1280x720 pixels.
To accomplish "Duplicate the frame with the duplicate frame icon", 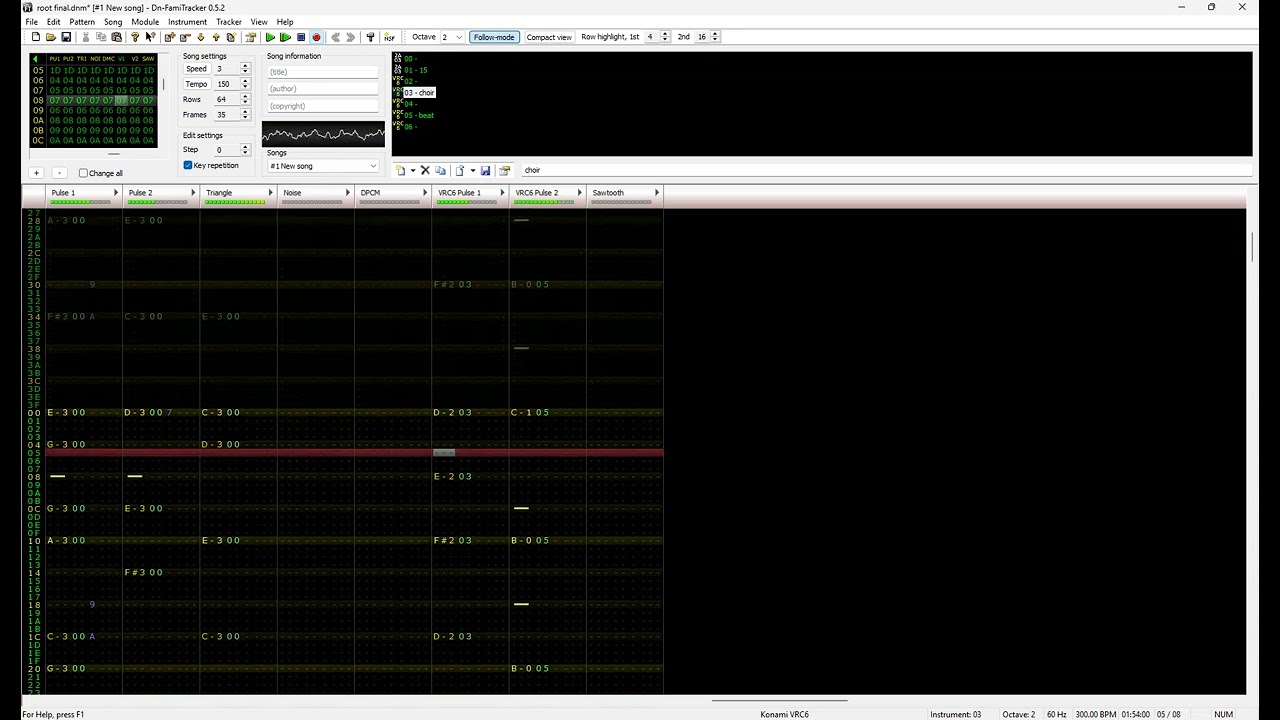I will [x=231, y=37].
